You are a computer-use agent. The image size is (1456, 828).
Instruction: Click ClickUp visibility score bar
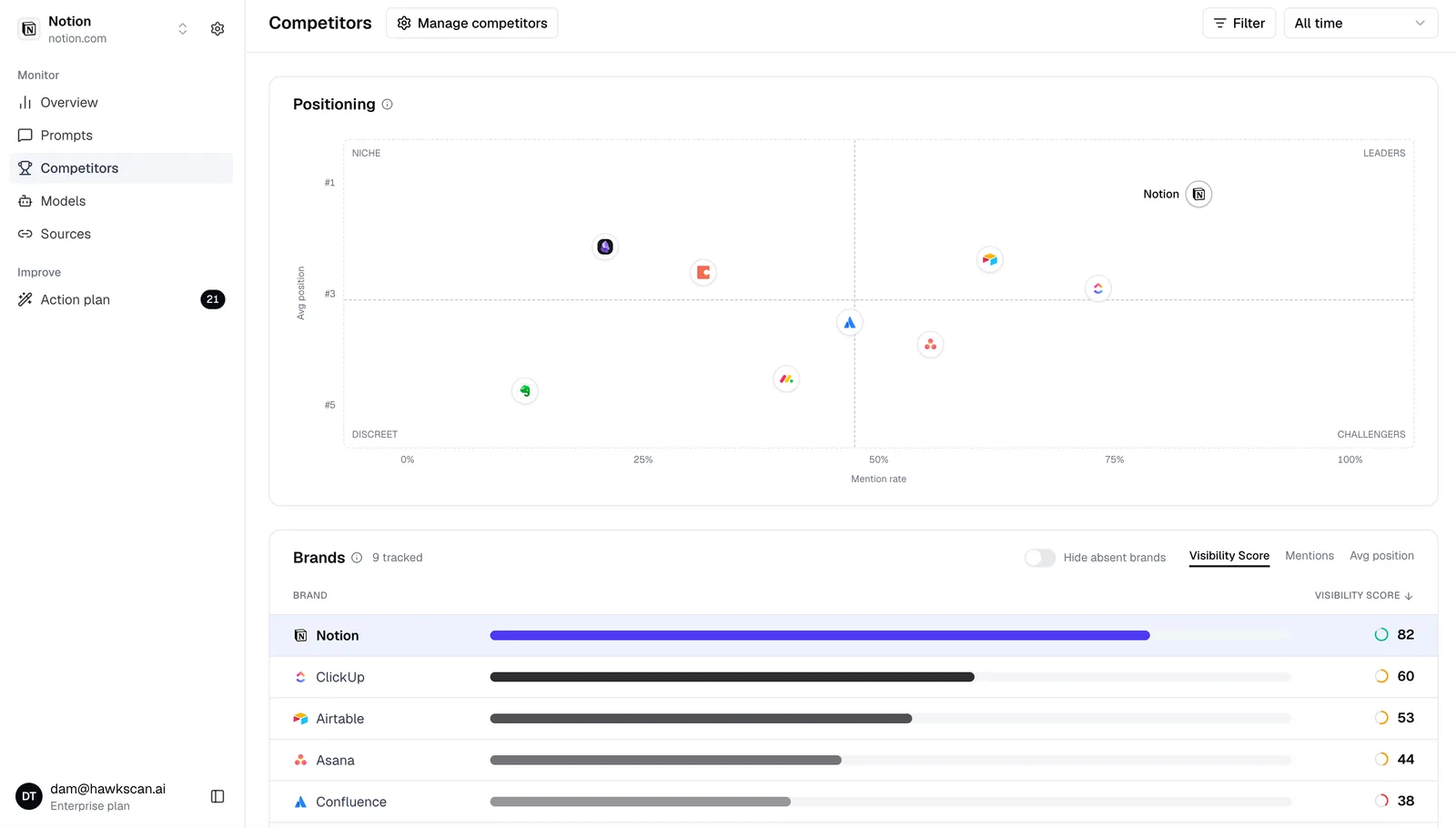coord(732,677)
